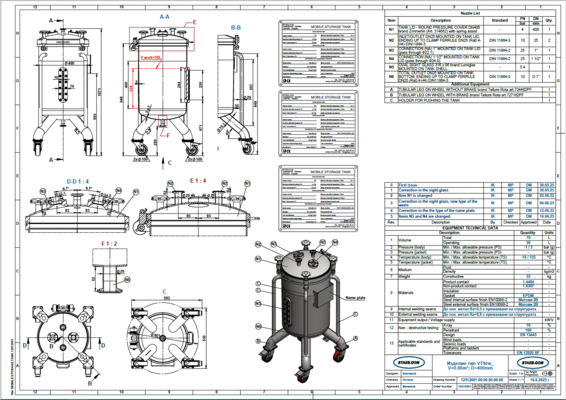Click the "Temperature (body)" row label
This screenshot has height=400, width=566.
point(415,257)
